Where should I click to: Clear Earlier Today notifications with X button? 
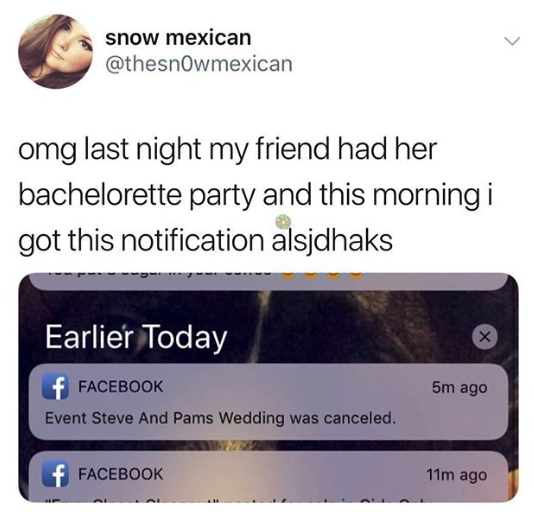pos(485,337)
